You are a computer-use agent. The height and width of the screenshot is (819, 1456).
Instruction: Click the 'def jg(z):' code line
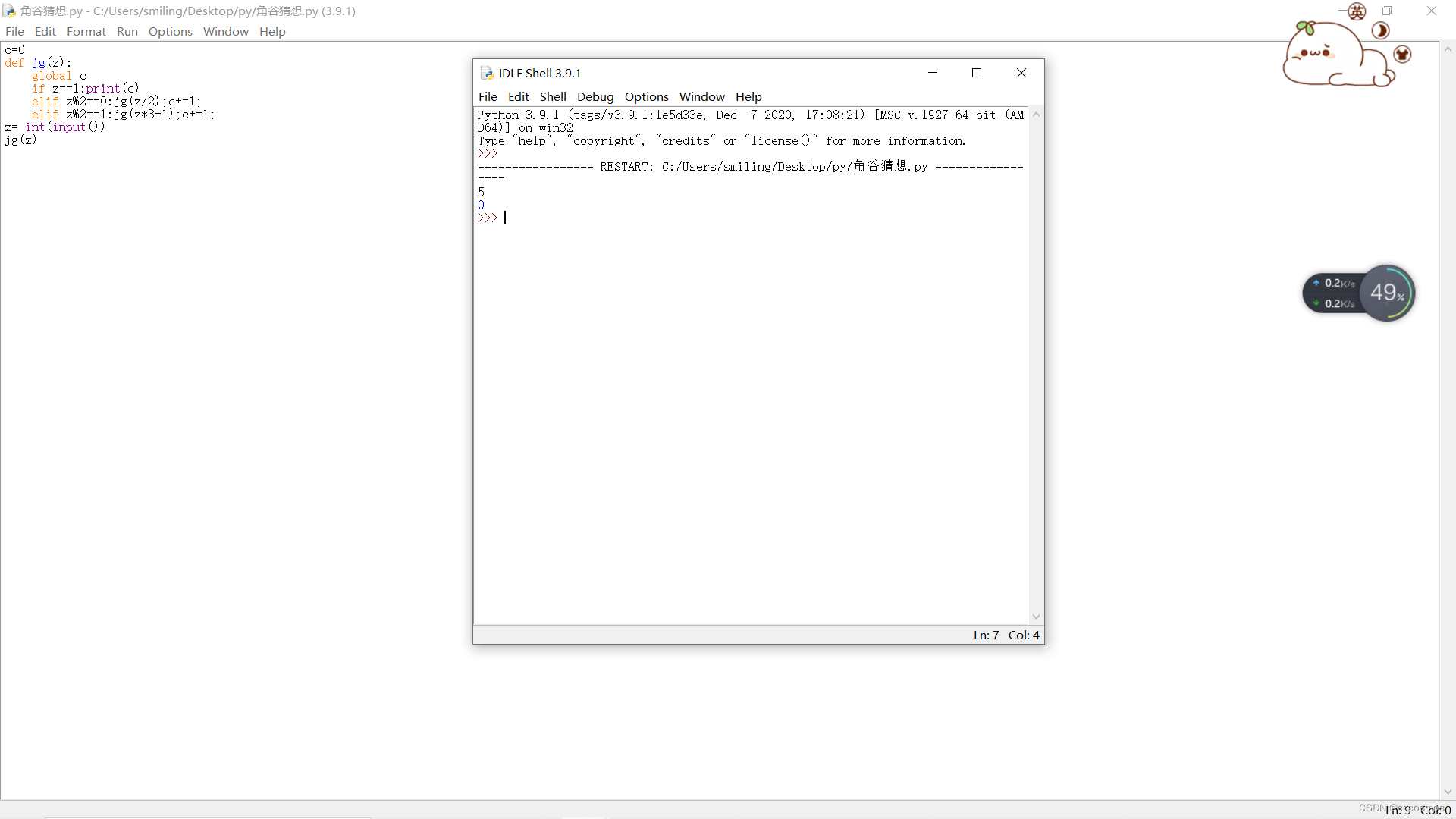(x=38, y=63)
